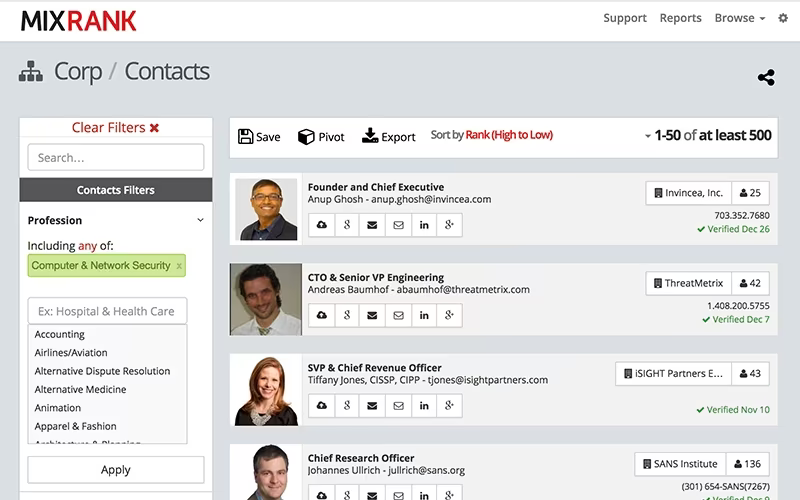Open Andreas Baumhof's profile photo
This screenshot has width=800, height=500.
[x=266, y=299]
